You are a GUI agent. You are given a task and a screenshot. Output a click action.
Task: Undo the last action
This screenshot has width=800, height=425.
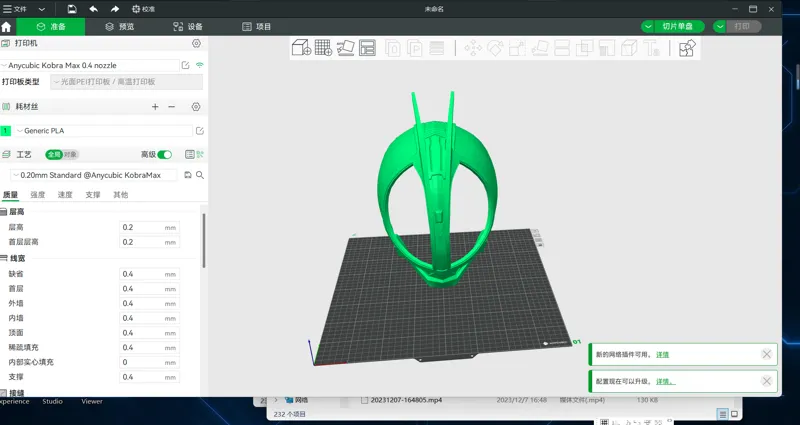click(x=93, y=9)
